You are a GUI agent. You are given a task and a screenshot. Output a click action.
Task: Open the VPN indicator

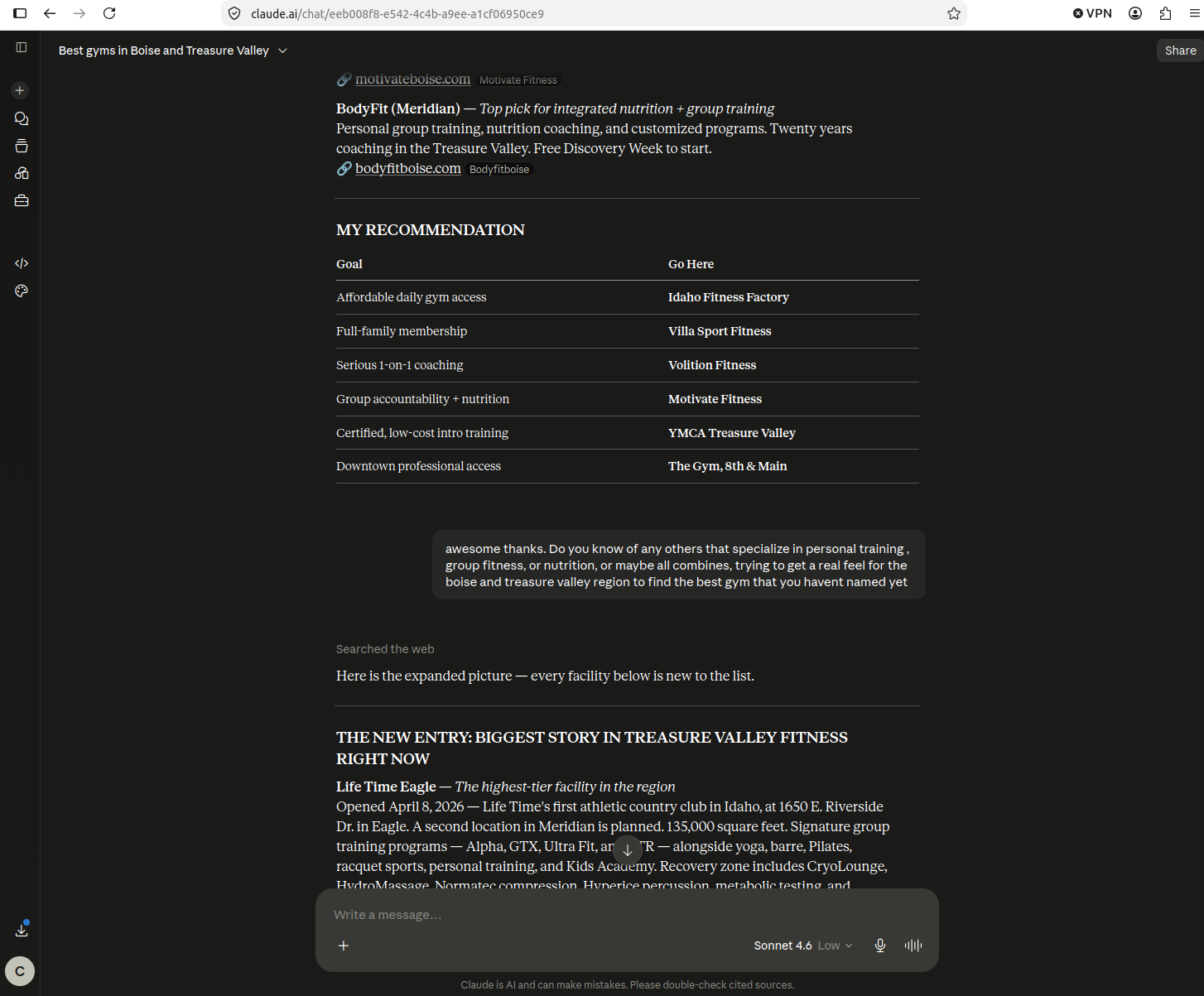pyautogui.click(x=1092, y=13)
